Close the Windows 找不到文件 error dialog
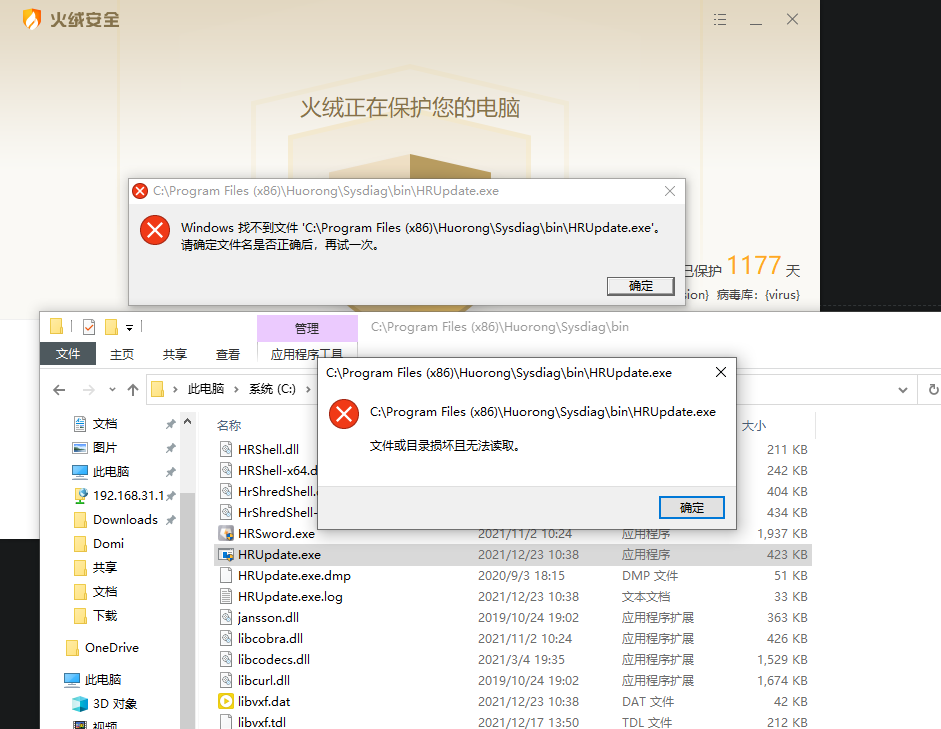 (x=670, y=191)
